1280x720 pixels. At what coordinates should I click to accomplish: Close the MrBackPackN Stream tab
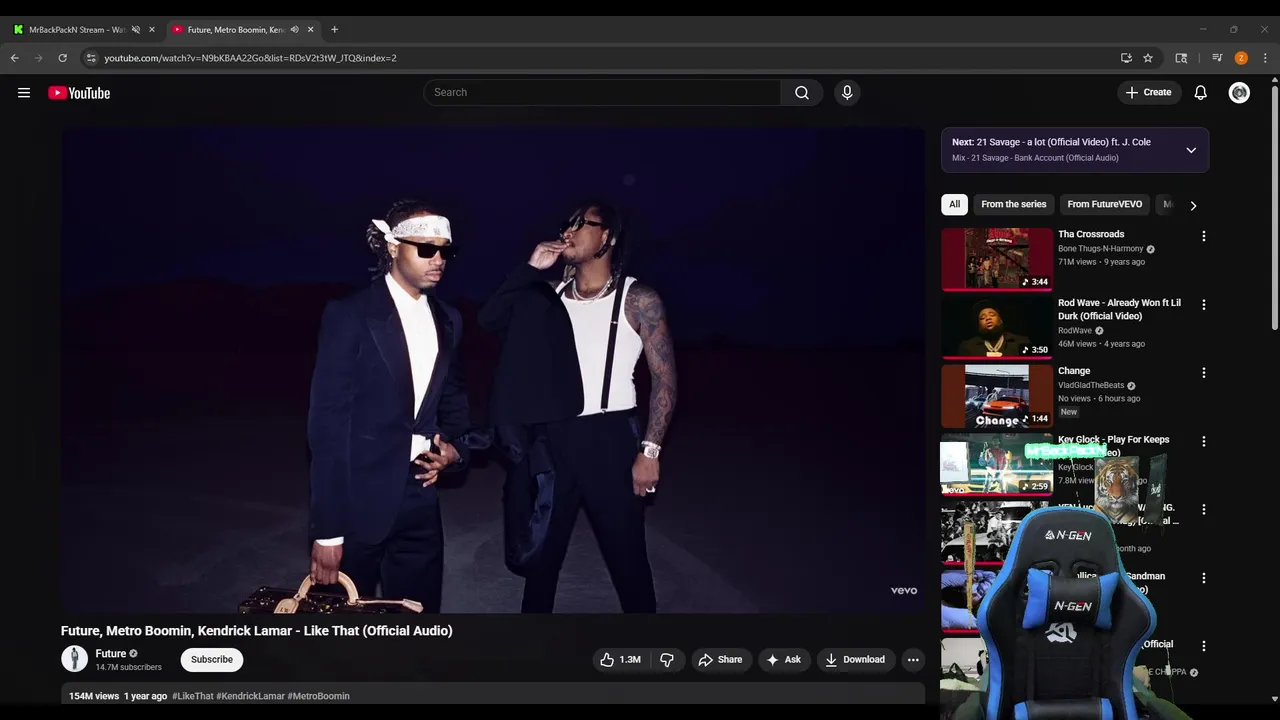152,29
